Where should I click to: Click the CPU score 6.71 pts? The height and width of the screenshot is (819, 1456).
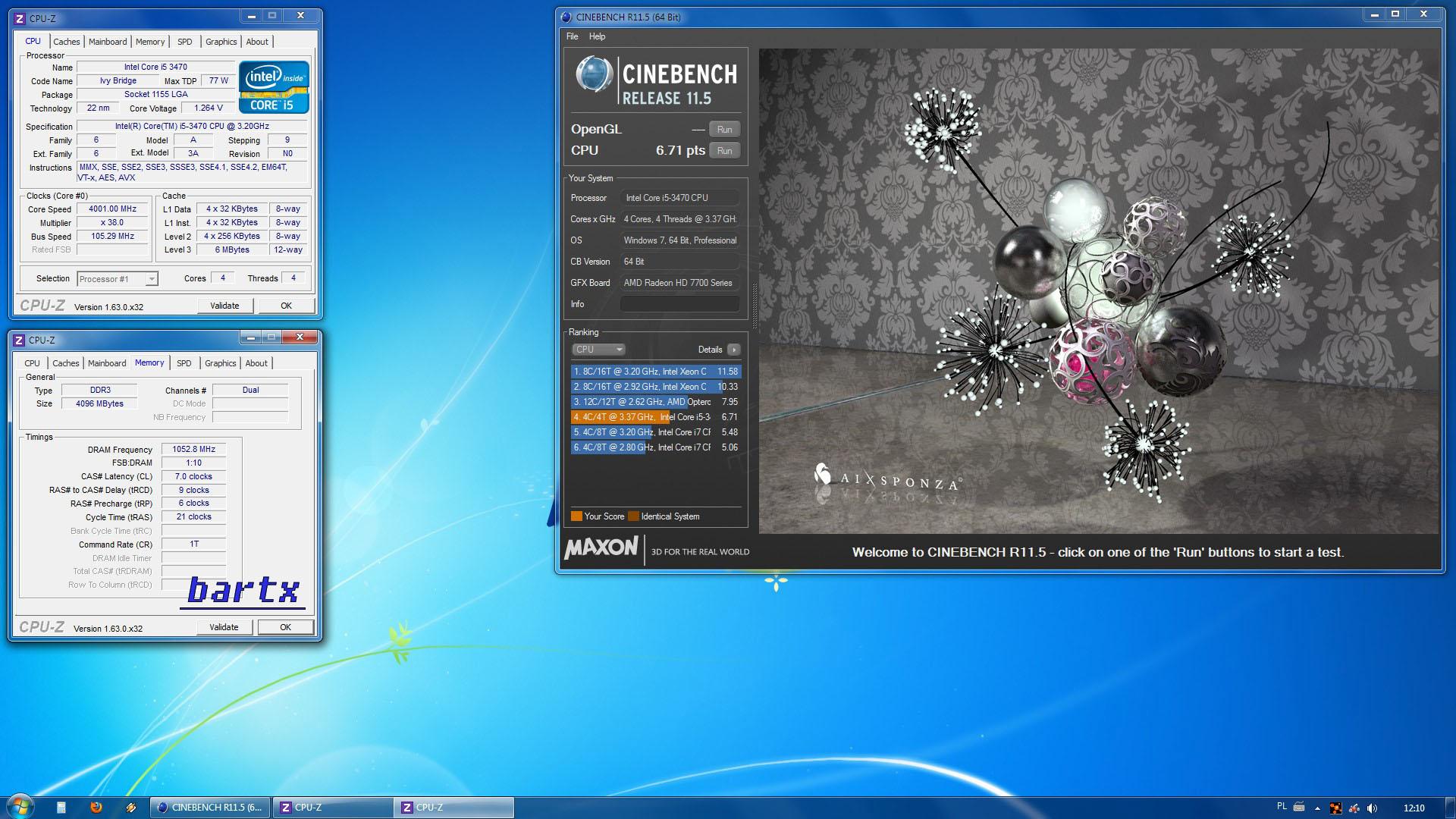pyautogui.click(x=680, y=151)
